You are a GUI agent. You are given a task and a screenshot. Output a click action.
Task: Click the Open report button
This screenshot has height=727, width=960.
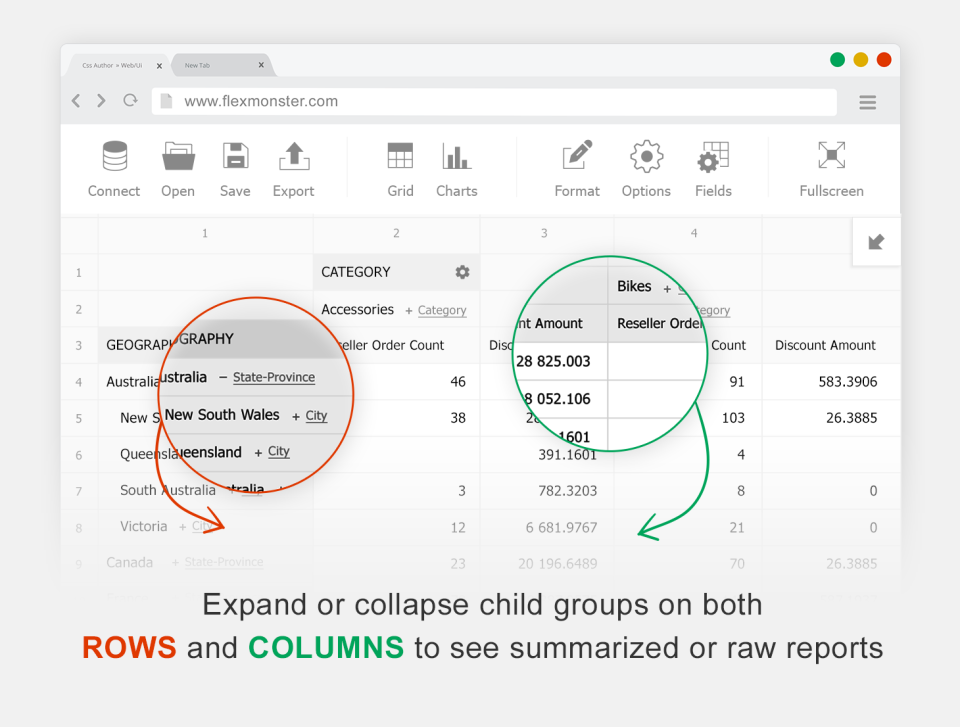pyautogui.click(x=177, y=168)
